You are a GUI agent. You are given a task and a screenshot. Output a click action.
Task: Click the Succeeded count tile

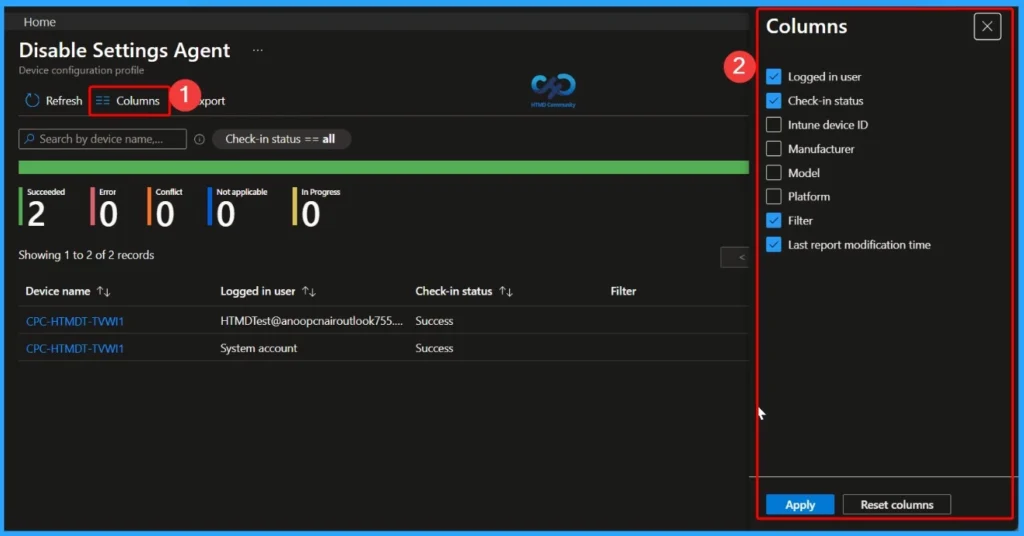pos(42,207)
